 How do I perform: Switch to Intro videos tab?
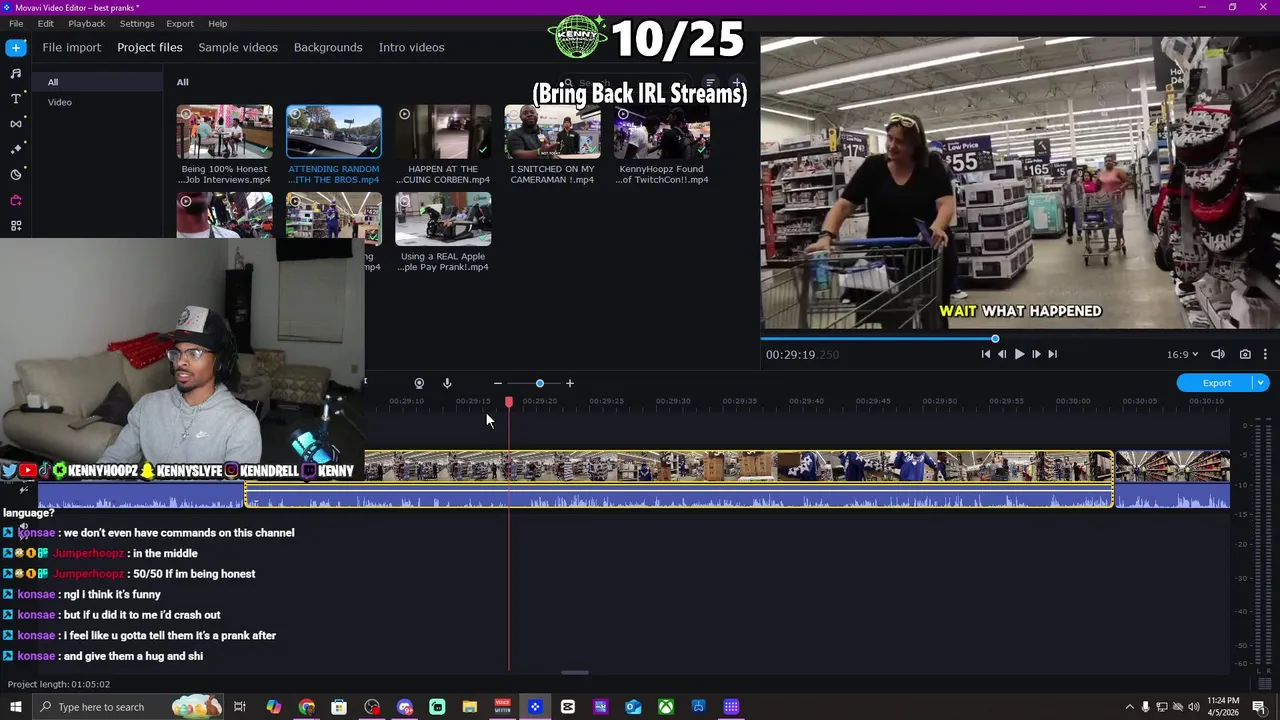(411, 47)
